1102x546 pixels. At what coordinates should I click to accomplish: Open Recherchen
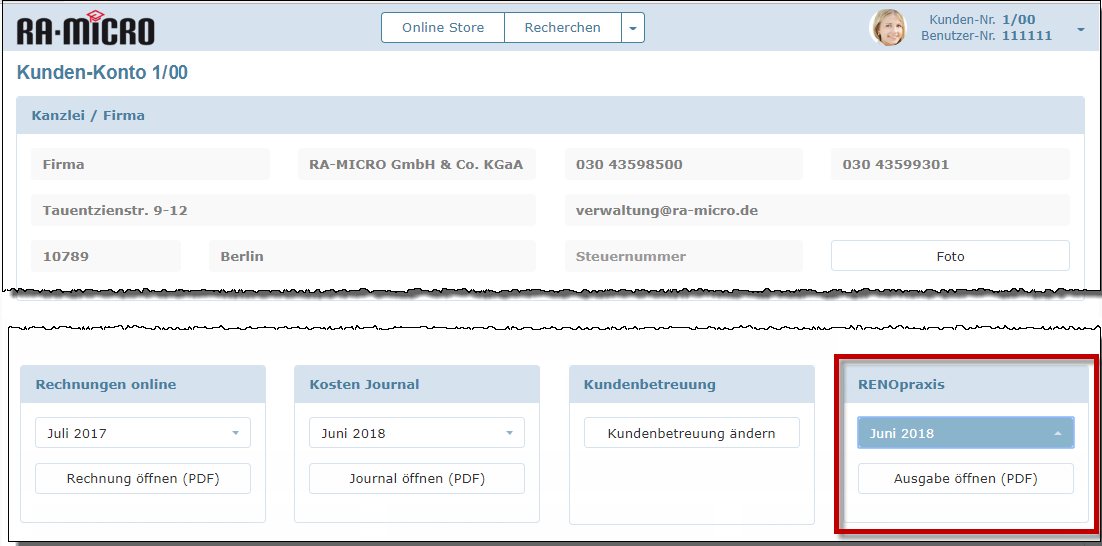click(562, 28)
